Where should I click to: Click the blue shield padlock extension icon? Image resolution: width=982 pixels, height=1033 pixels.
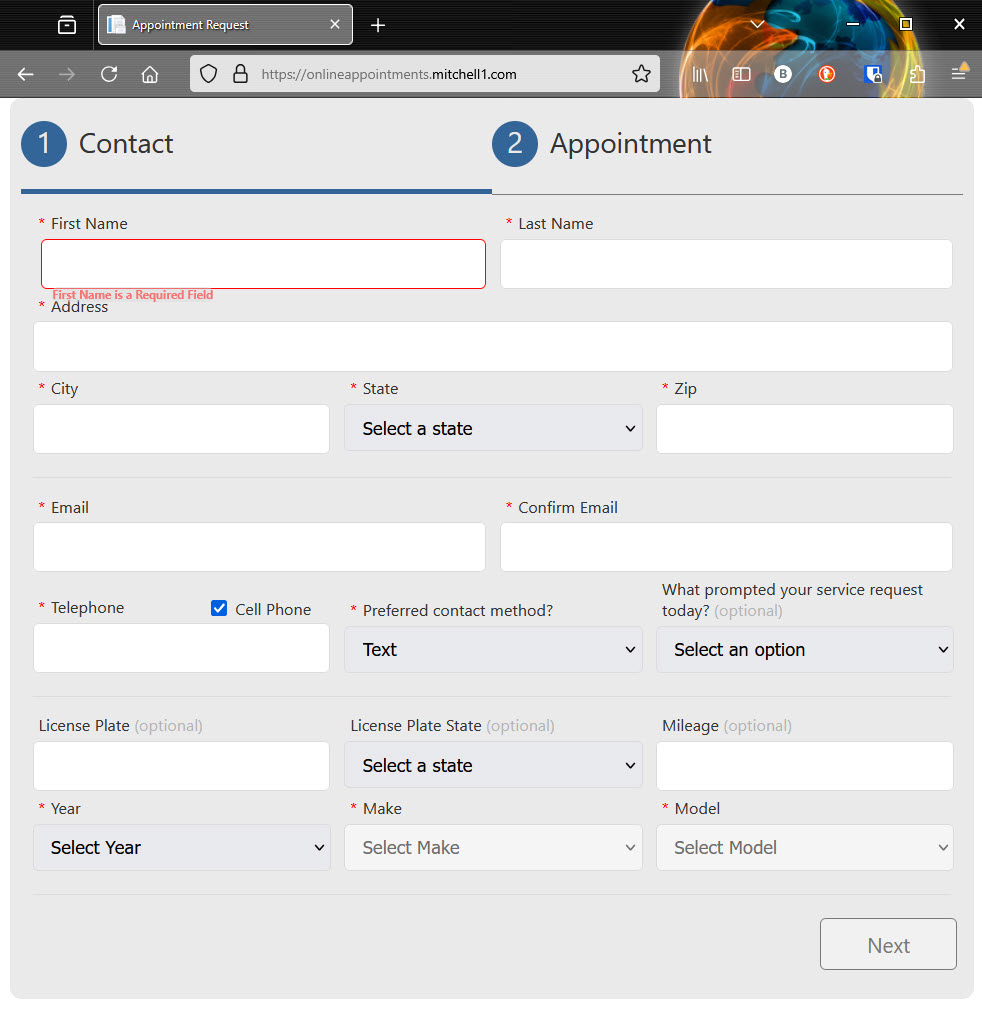tap(873, 74)
